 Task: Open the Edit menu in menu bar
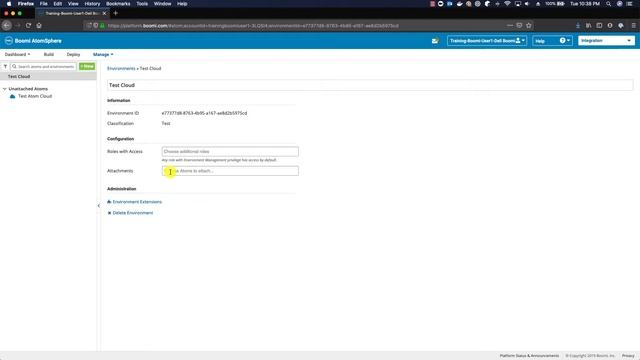[x=58, y=4]
